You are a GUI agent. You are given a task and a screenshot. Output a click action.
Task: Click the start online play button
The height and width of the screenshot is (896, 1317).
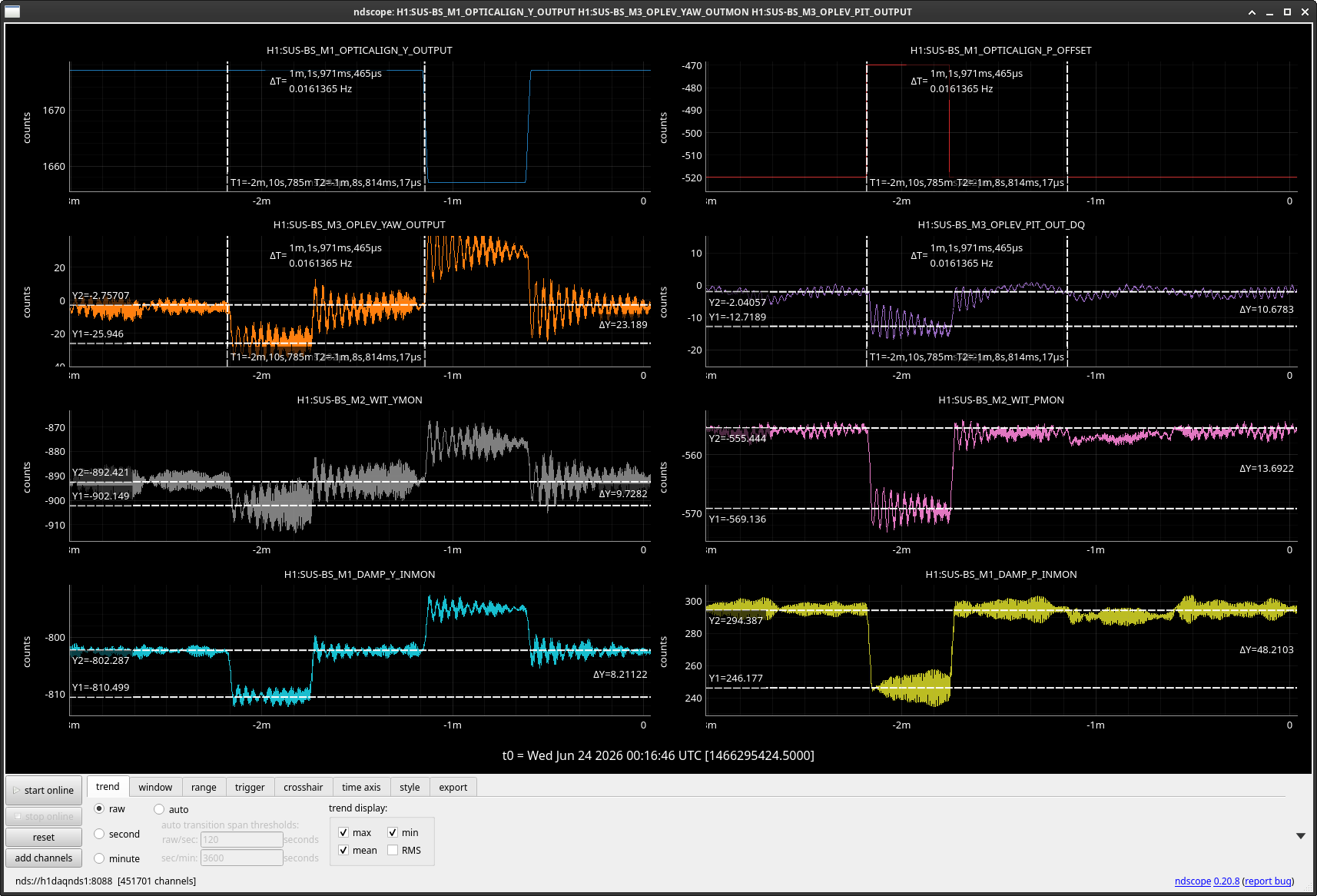44,790
